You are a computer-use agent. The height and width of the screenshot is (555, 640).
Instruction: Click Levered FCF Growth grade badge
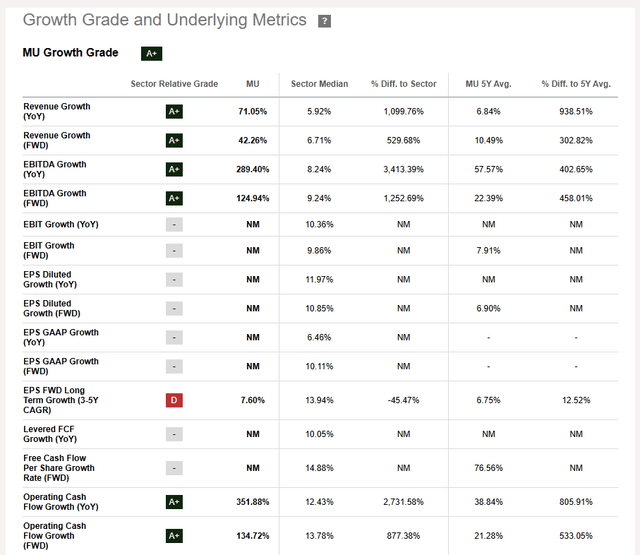pyautogui.click(x=174, y=434)
